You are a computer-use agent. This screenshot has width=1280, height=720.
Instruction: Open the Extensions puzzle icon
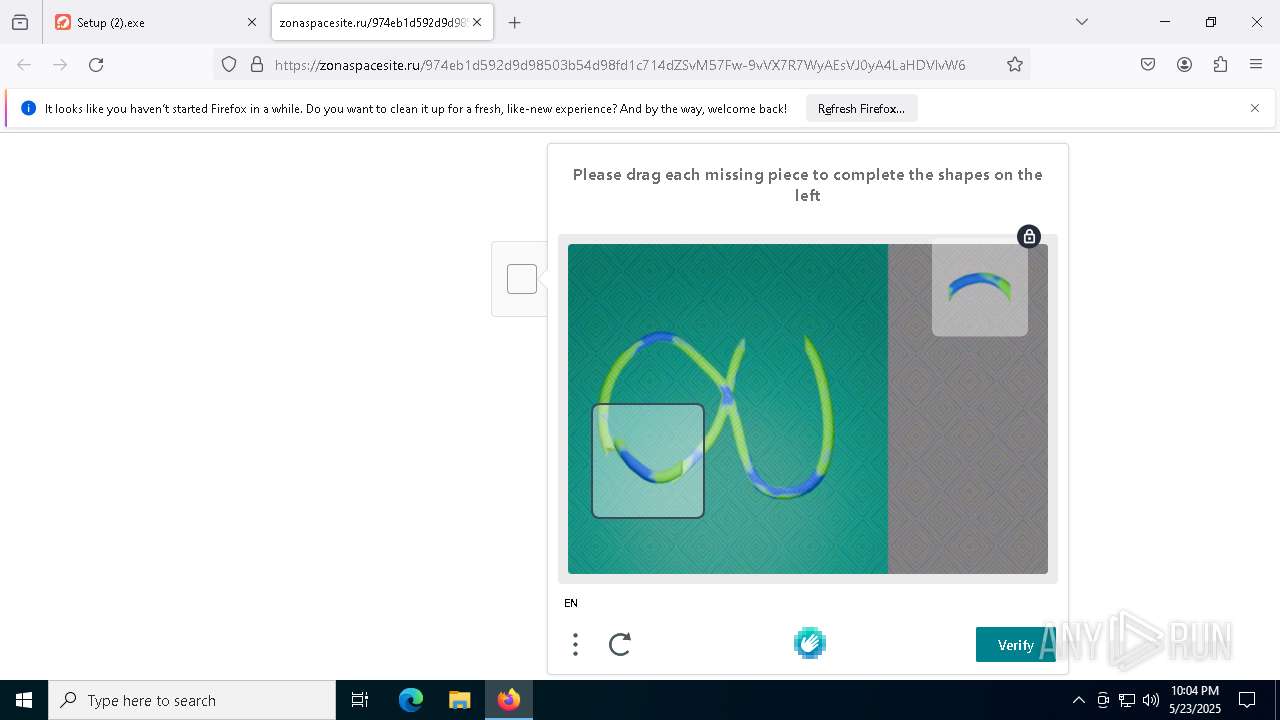[1220, 65]
